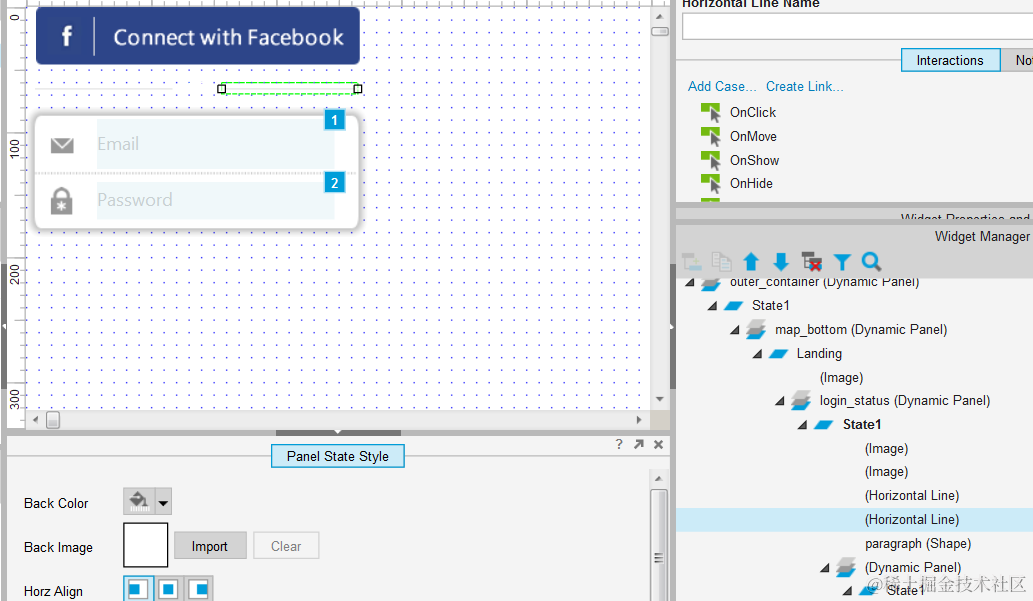Click the OnMove event icon

(x=711, y=136)
